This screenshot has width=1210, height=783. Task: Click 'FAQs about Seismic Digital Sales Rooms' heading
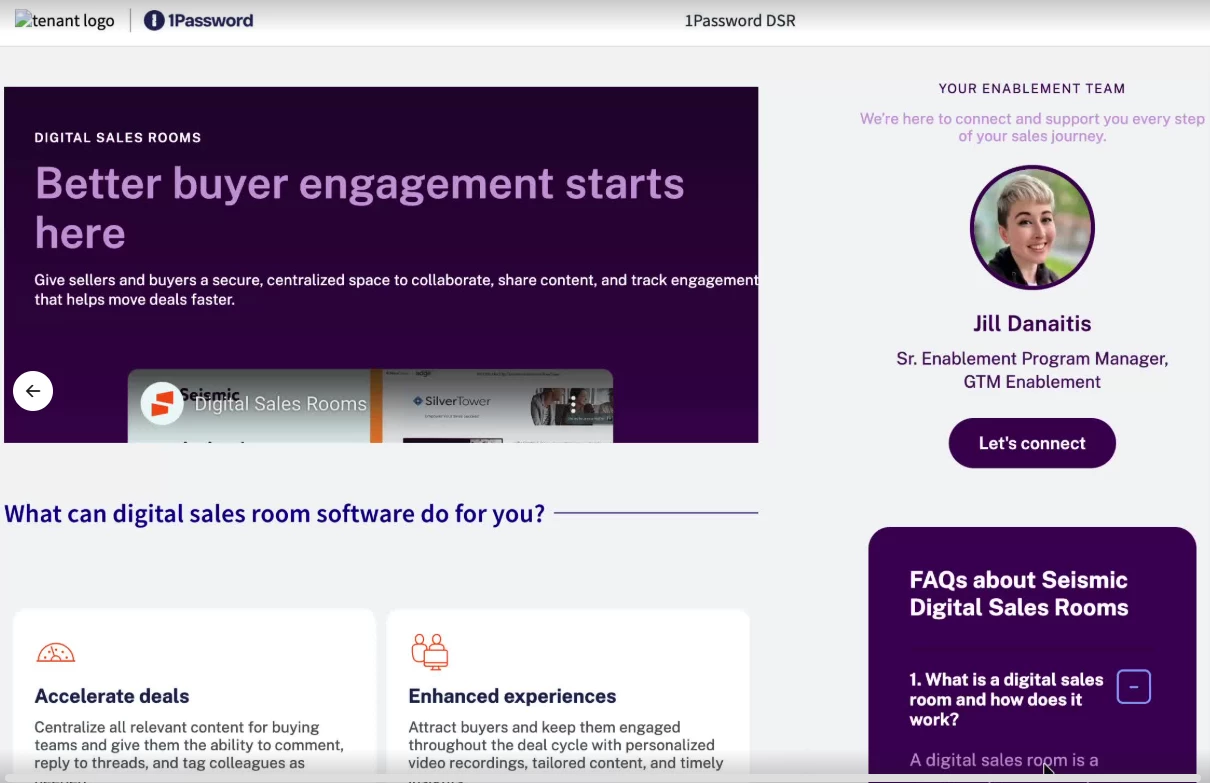(1019, 593)
